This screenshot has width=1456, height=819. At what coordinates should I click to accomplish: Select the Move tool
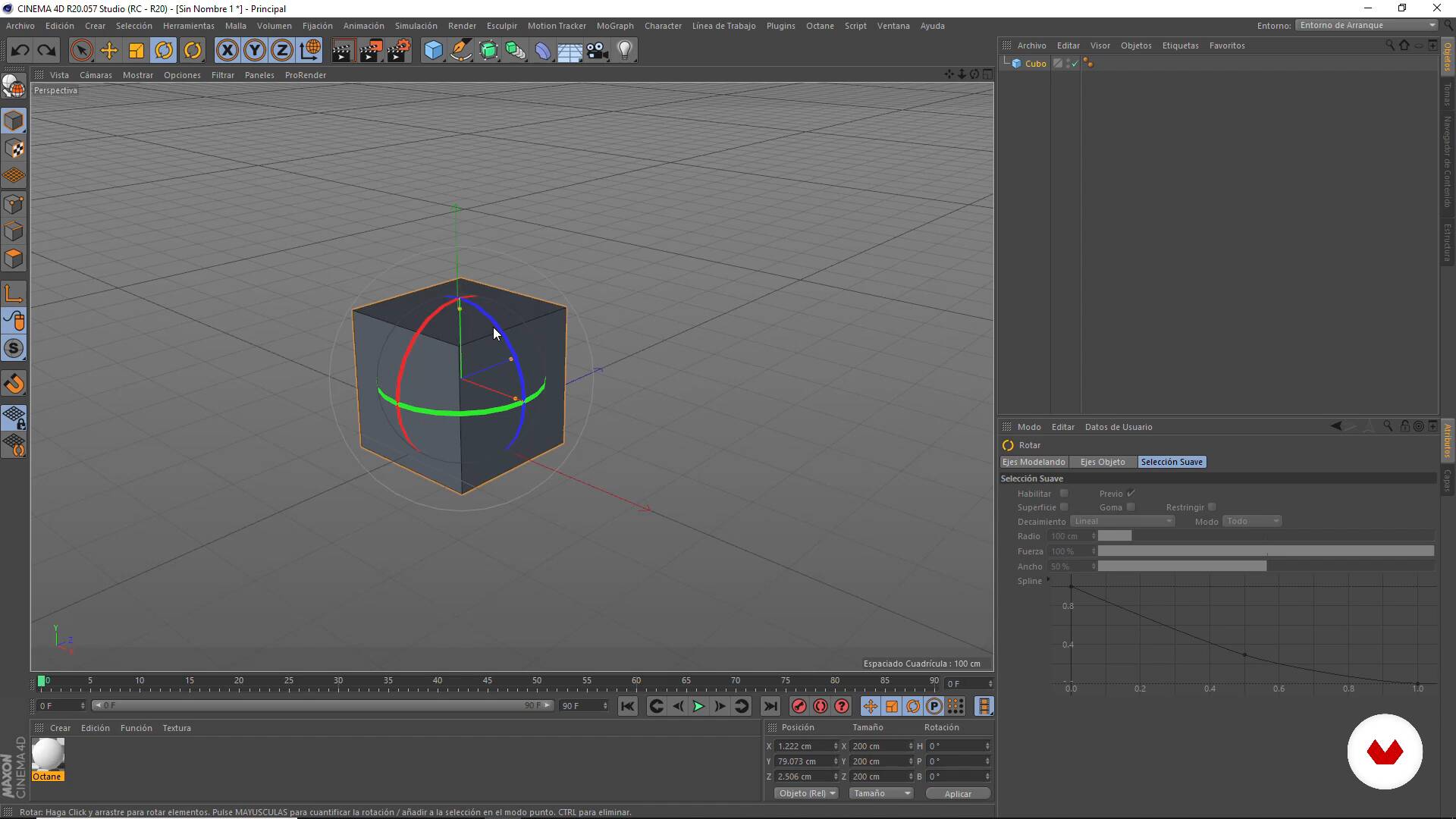click(x=109, y=51)
